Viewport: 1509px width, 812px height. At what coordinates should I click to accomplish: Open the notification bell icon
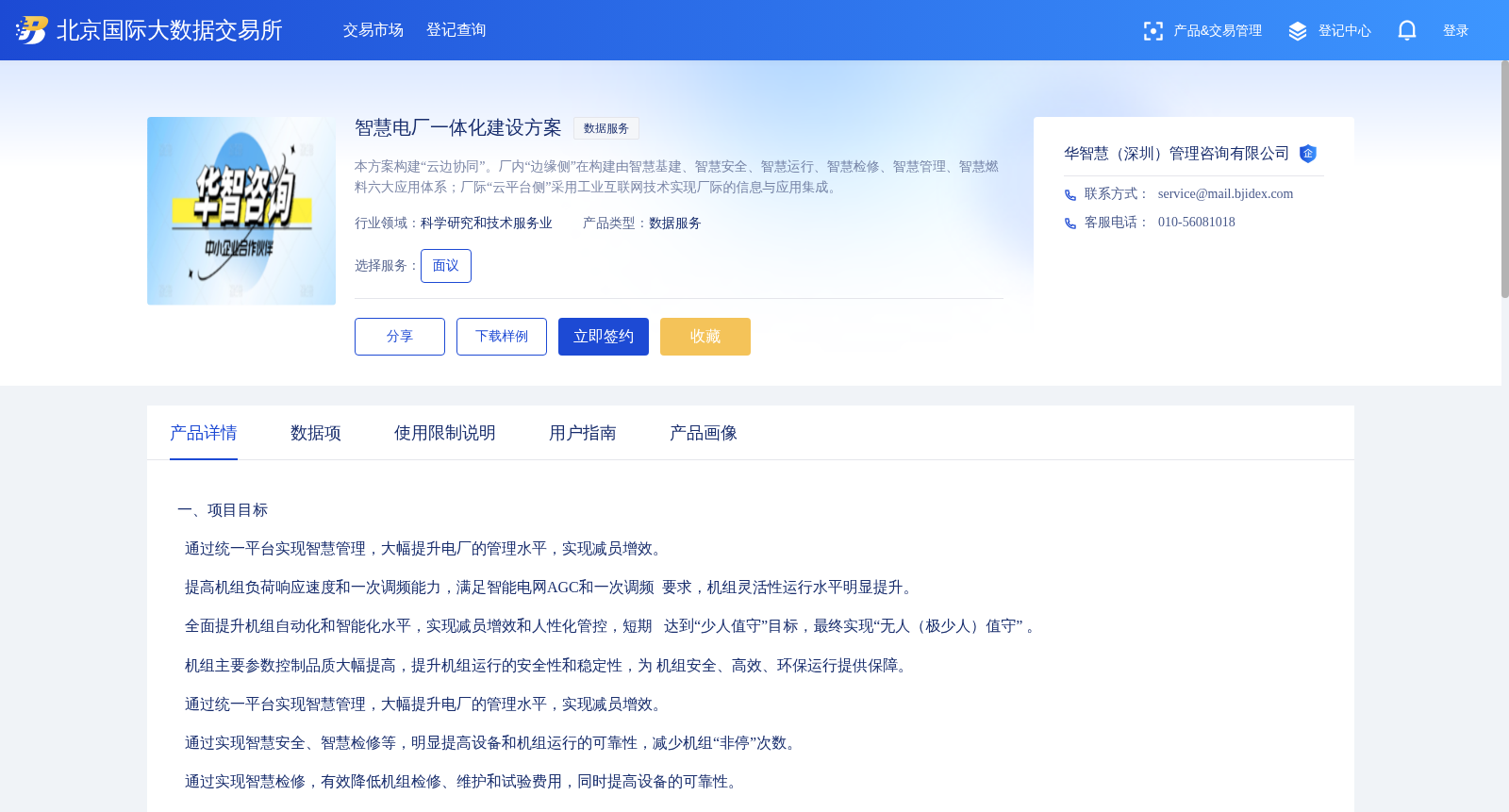1406,31
